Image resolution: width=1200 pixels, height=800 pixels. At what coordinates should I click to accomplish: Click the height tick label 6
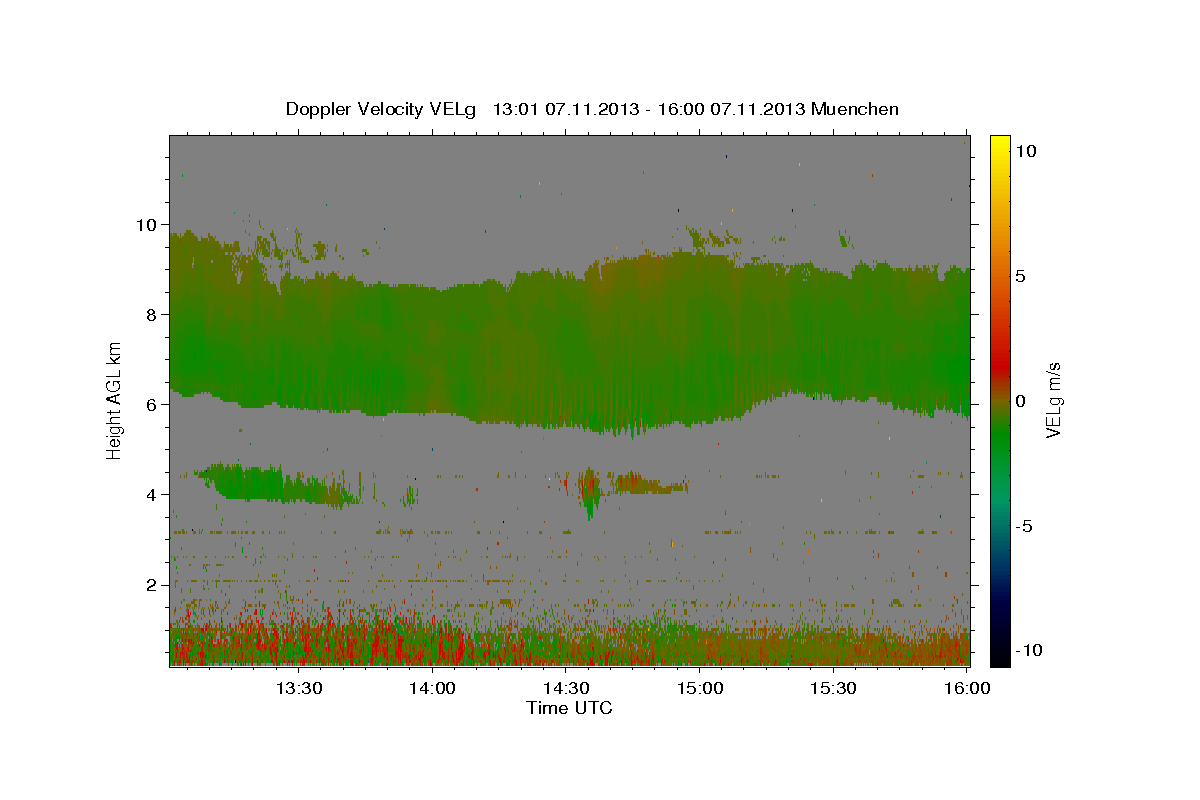(x=153, y=405)
